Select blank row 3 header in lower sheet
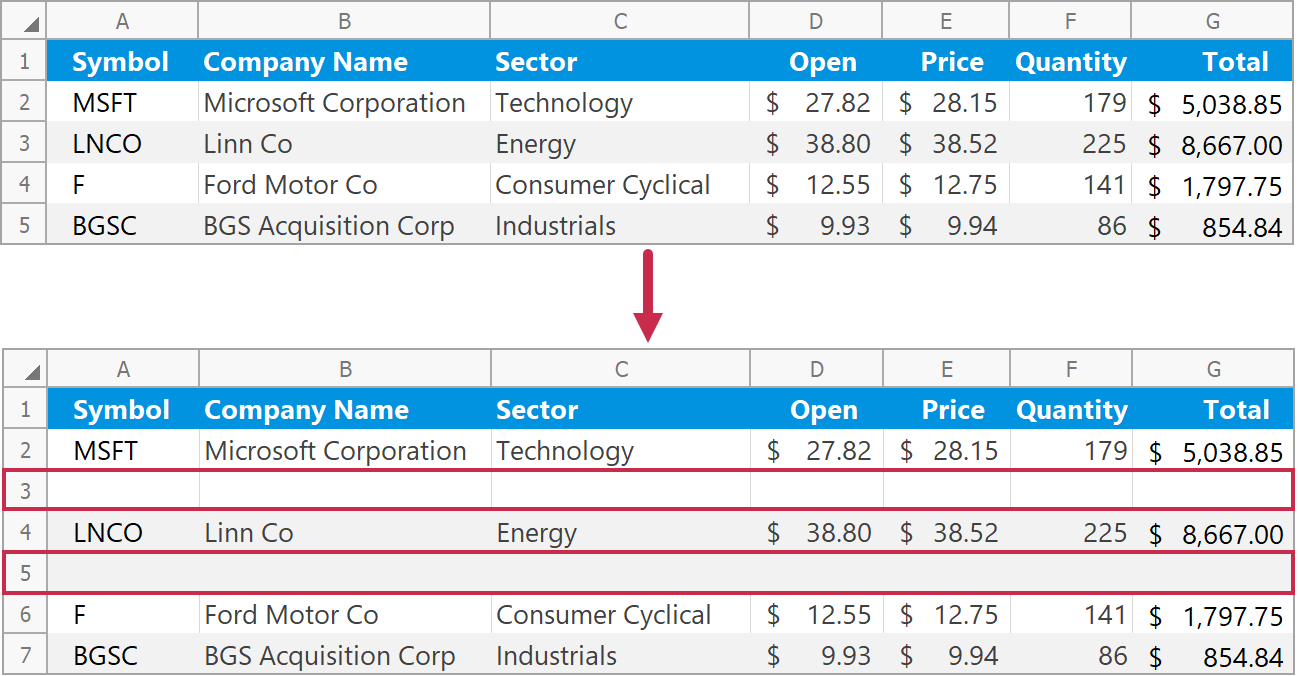 coord(26,491)
